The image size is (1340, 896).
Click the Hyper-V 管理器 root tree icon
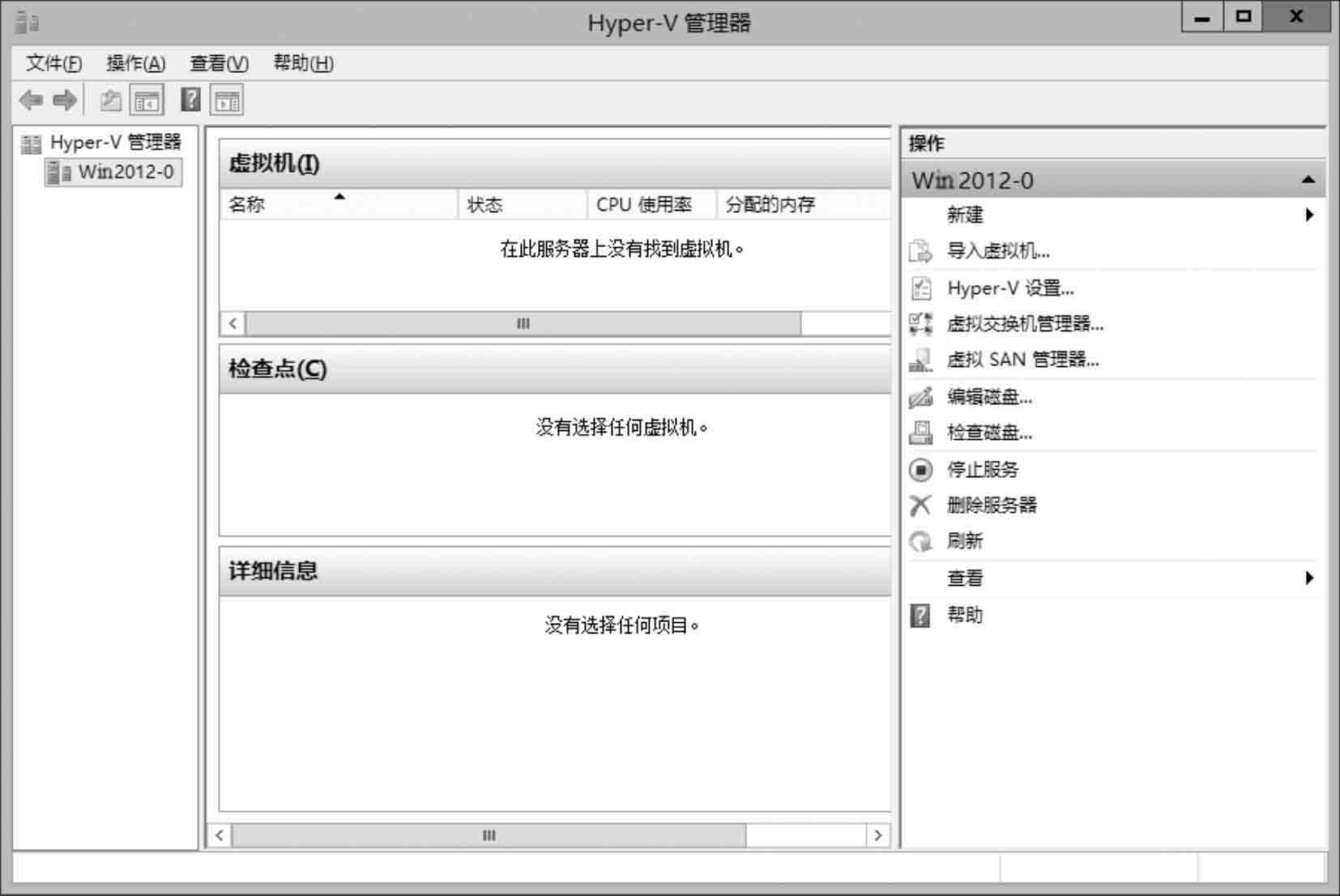[31, 143]
